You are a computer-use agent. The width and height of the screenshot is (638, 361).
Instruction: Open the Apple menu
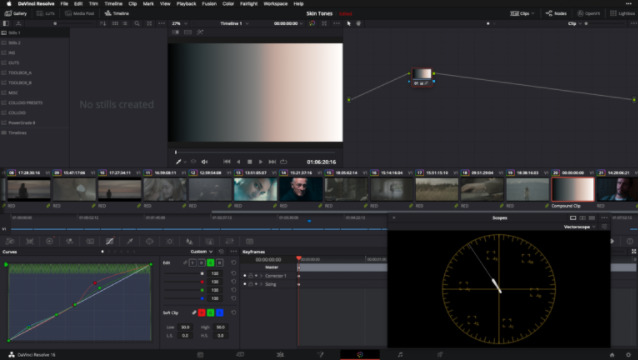click(9, 4)
